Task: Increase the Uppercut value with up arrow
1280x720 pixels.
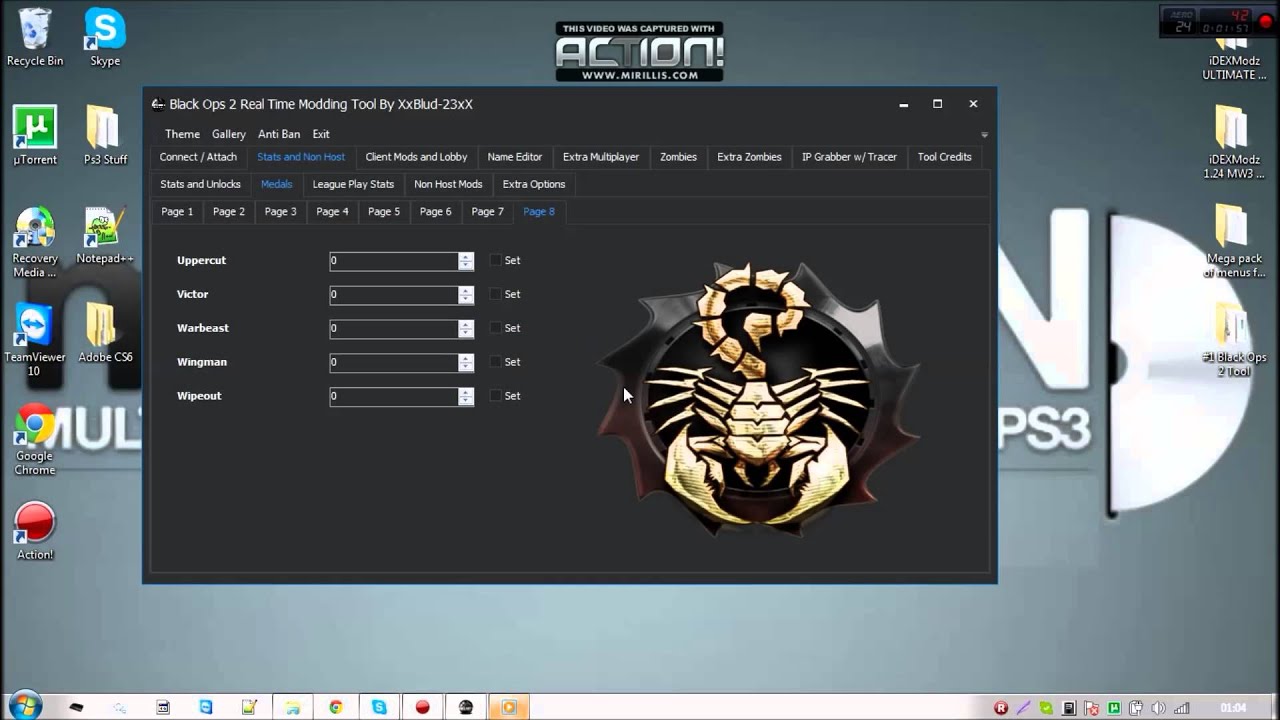Action: [466, 257]
